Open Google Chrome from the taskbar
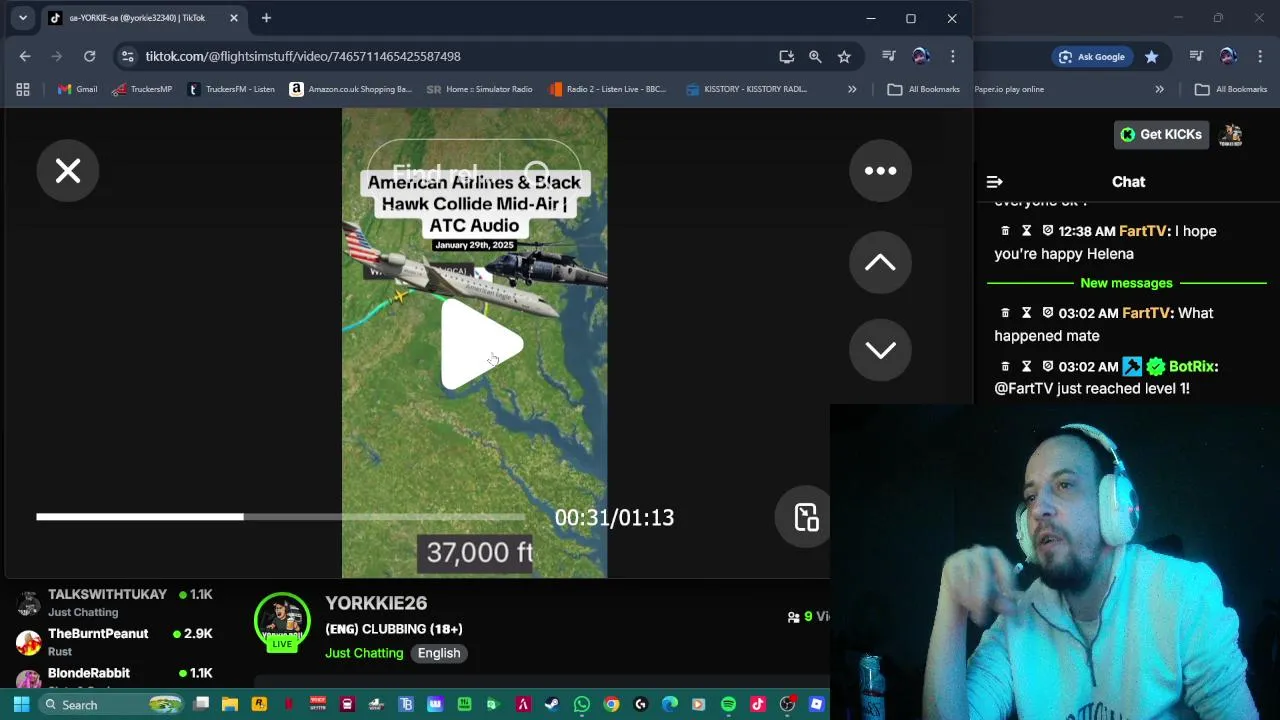Viewport: 1280px width, 720px height. pyautogui.click(x=611, y=704)
